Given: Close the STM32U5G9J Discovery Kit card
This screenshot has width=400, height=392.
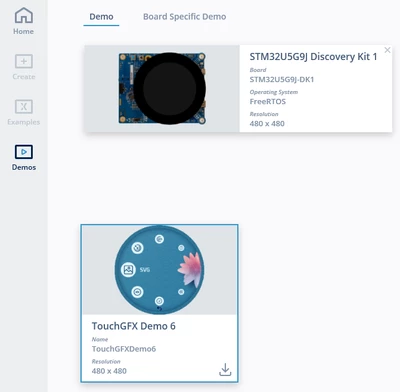Looking at the screenshot, I should pyautogui.click(x=387, y=50).
